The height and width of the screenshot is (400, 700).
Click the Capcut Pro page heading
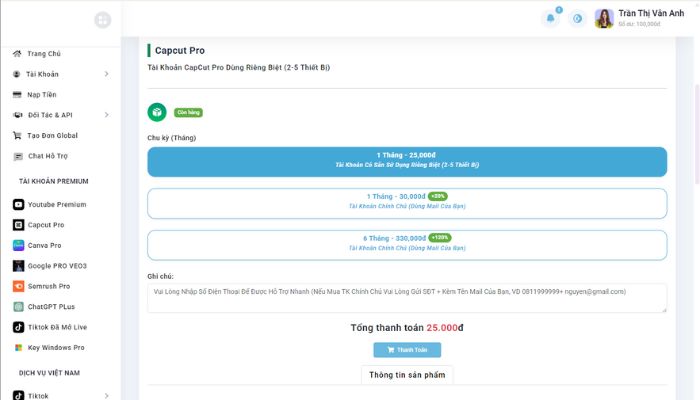tap(179, 50)
